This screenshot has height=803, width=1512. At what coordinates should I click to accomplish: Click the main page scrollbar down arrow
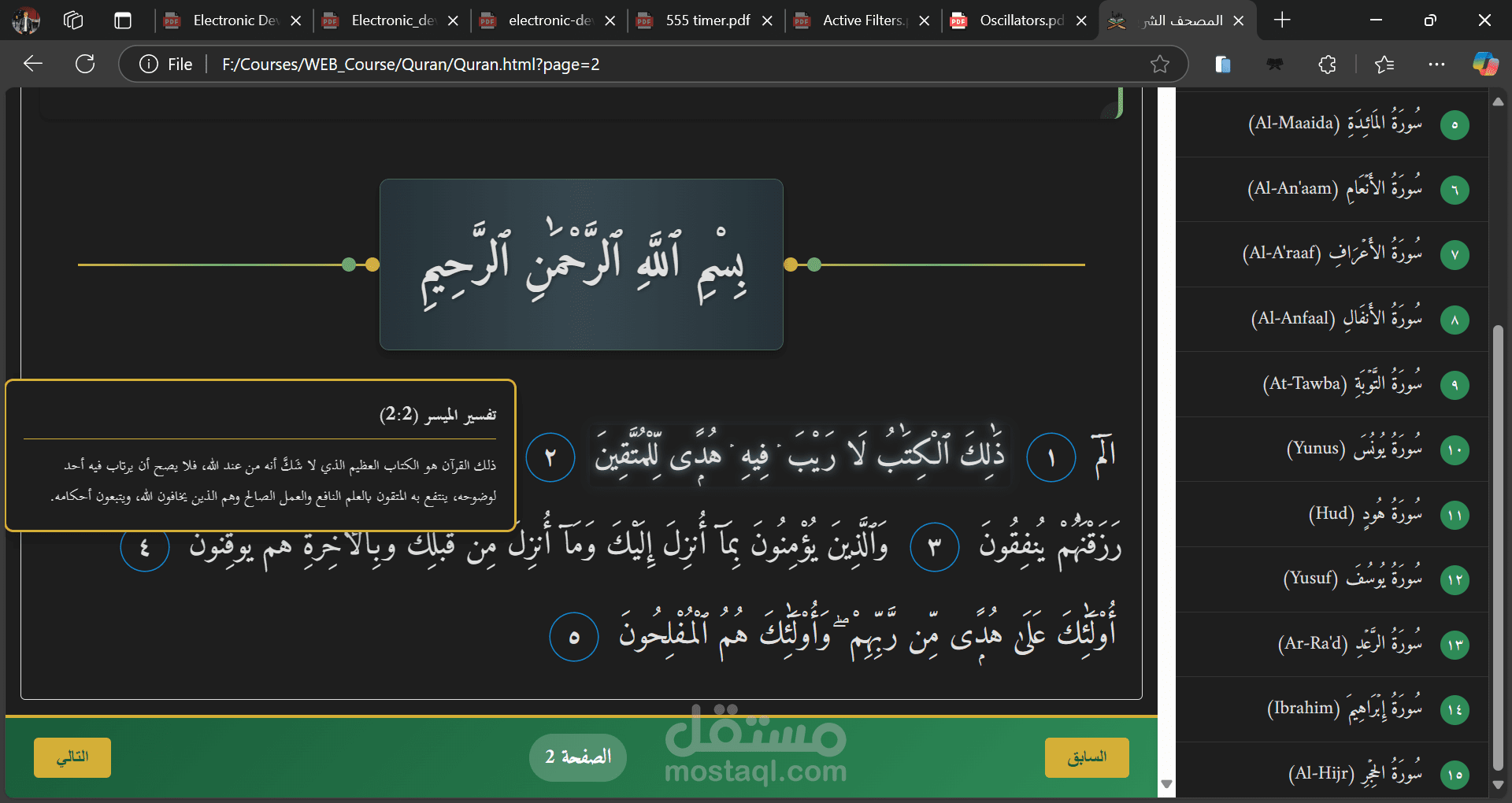(x=1167, y=784)
